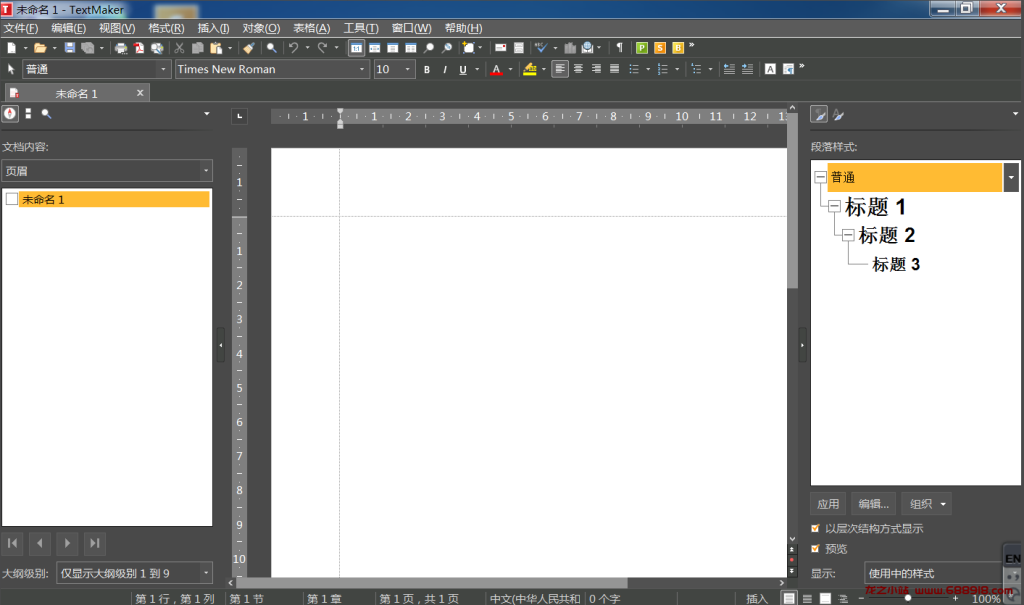The width and height of the screenshot is (1024, 605).
Task: Click the increase indent icon
Action: tap(747, 69)
